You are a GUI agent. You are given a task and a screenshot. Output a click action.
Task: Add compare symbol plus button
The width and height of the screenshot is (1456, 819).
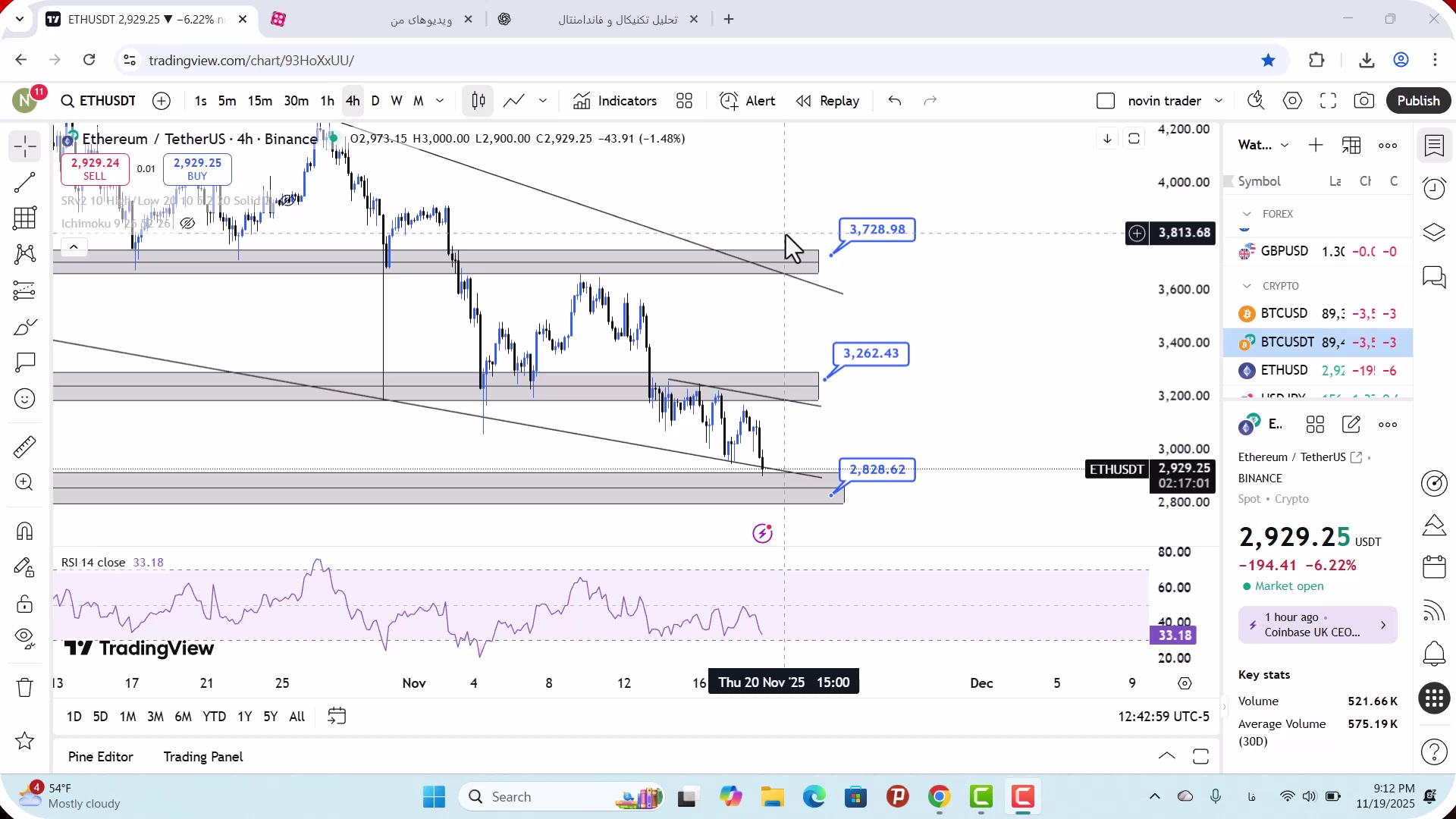pyautogui.click(x=162, y=101)
